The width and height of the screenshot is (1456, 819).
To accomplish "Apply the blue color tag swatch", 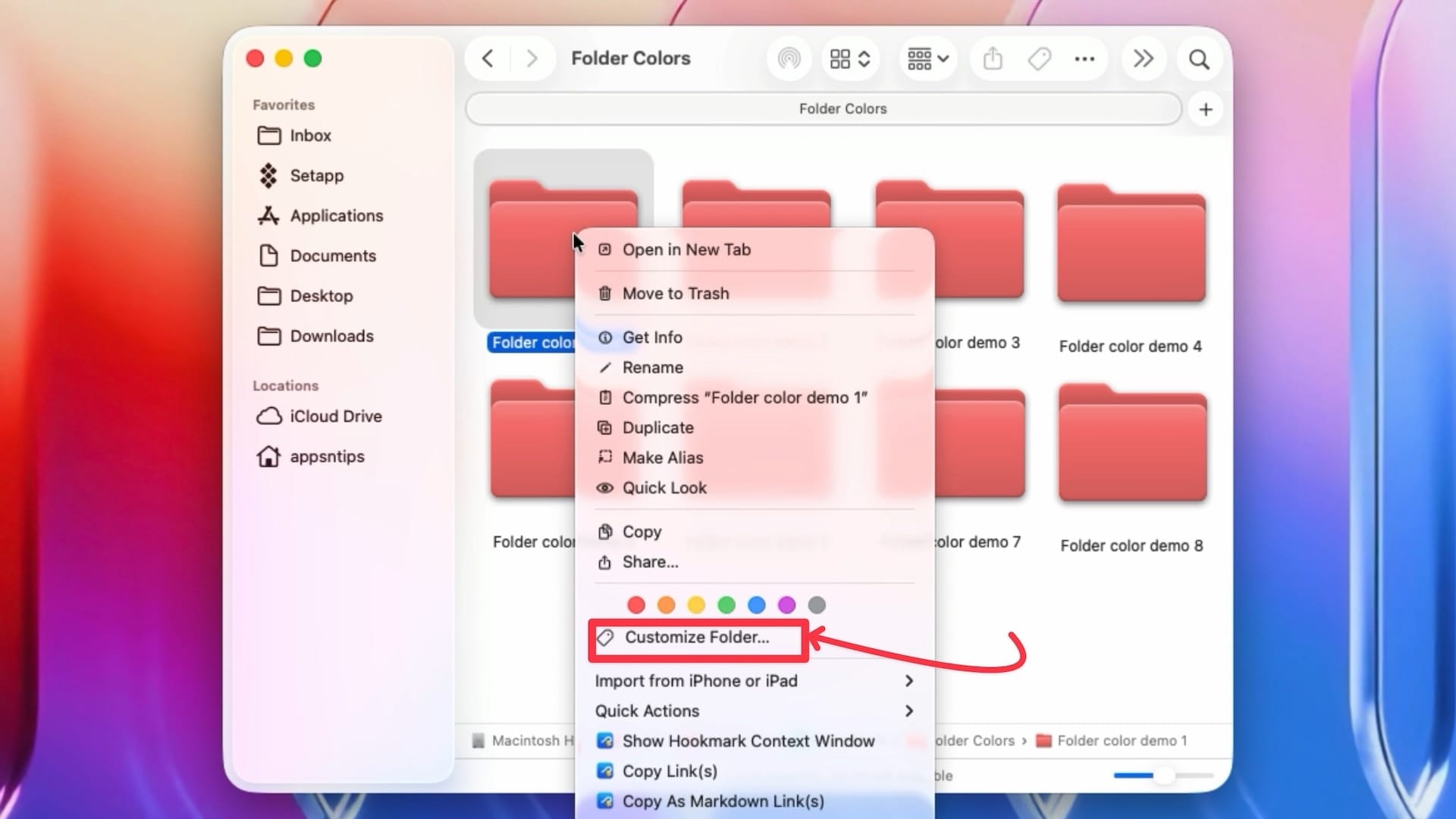I will pyautogui.click(x=756, y=604).
